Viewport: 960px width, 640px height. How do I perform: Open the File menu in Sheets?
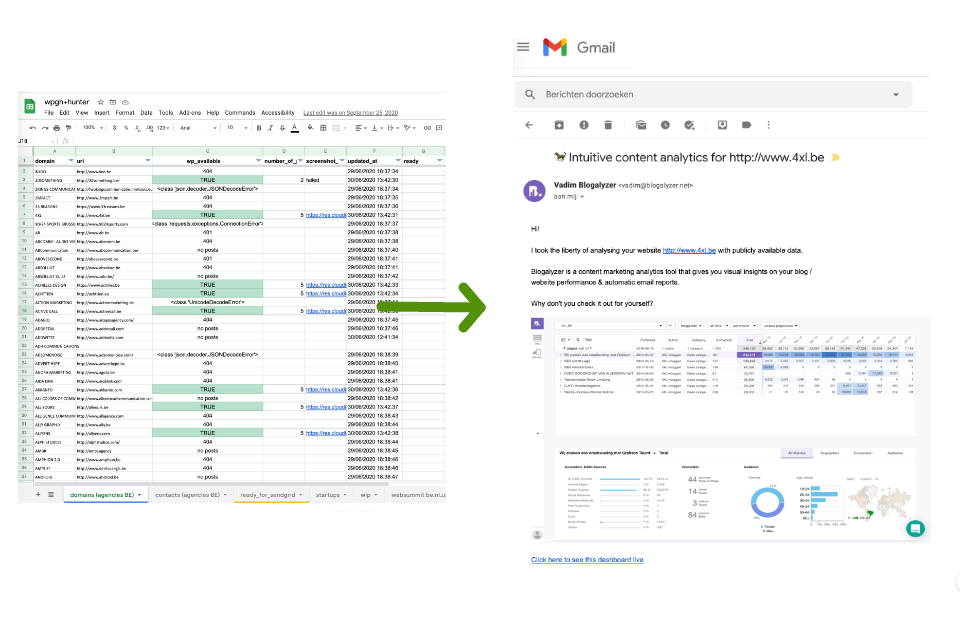pos(49,113)
